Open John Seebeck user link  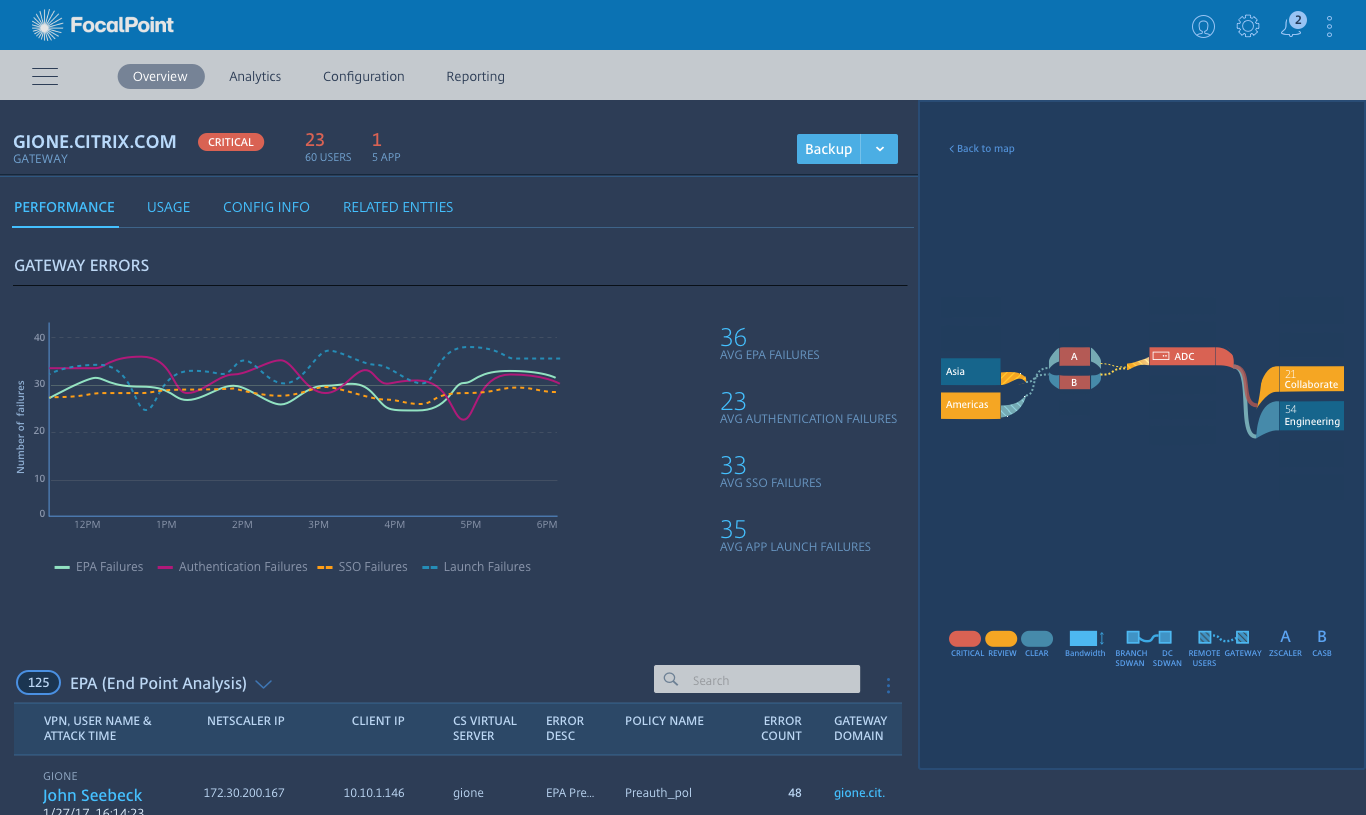(x=92, y=795)
